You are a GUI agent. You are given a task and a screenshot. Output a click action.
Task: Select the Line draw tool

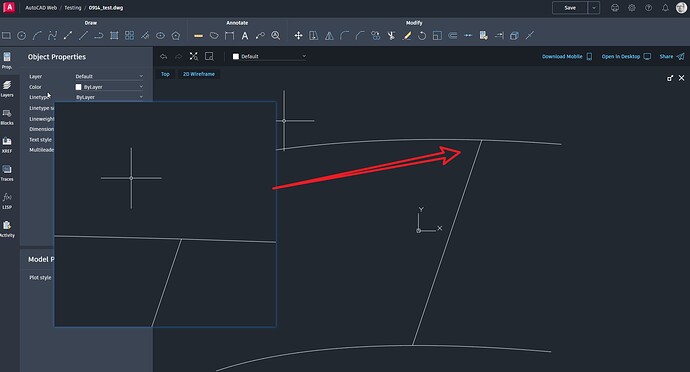83,36
